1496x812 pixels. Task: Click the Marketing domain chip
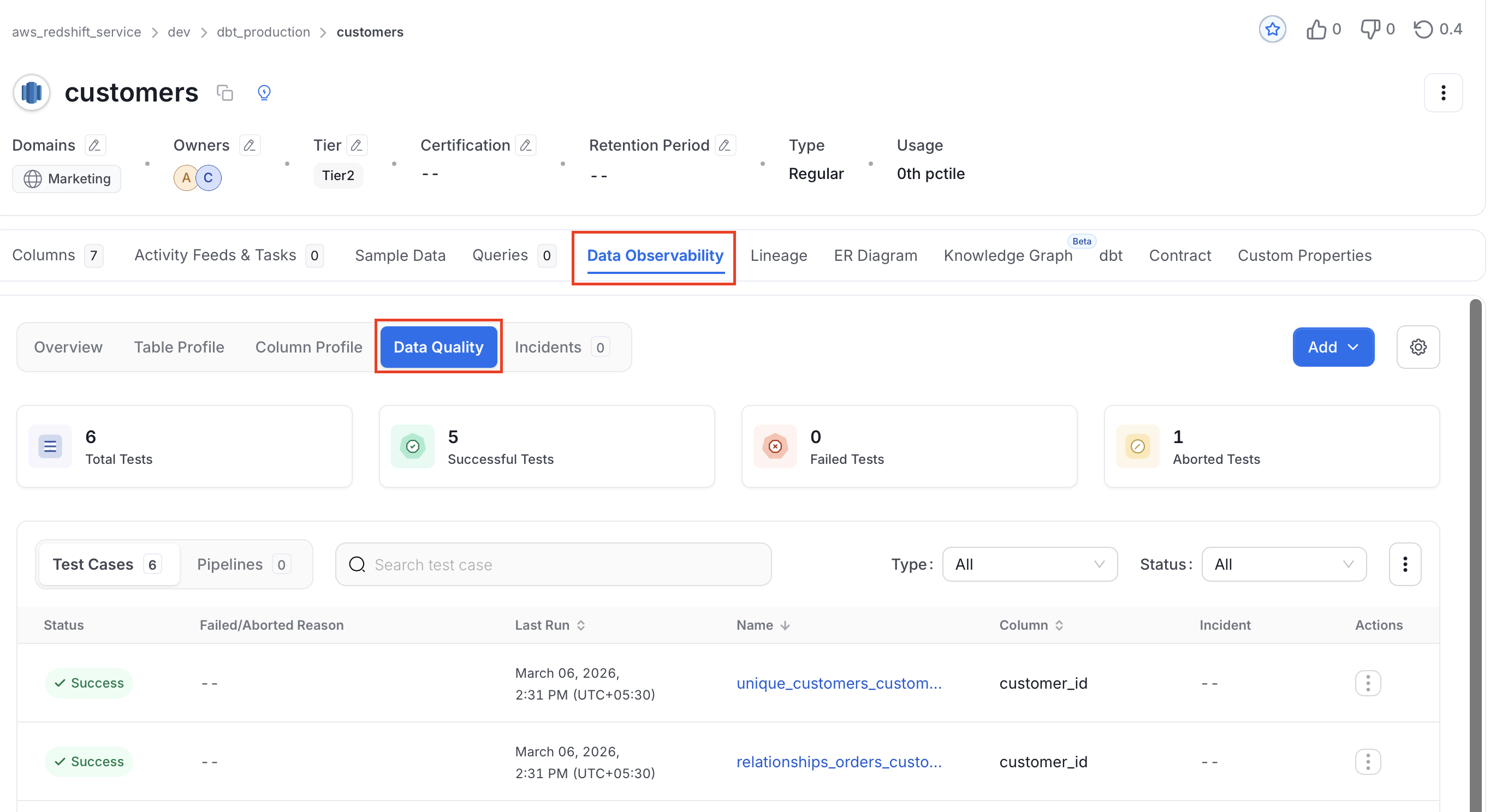[66, 178]
